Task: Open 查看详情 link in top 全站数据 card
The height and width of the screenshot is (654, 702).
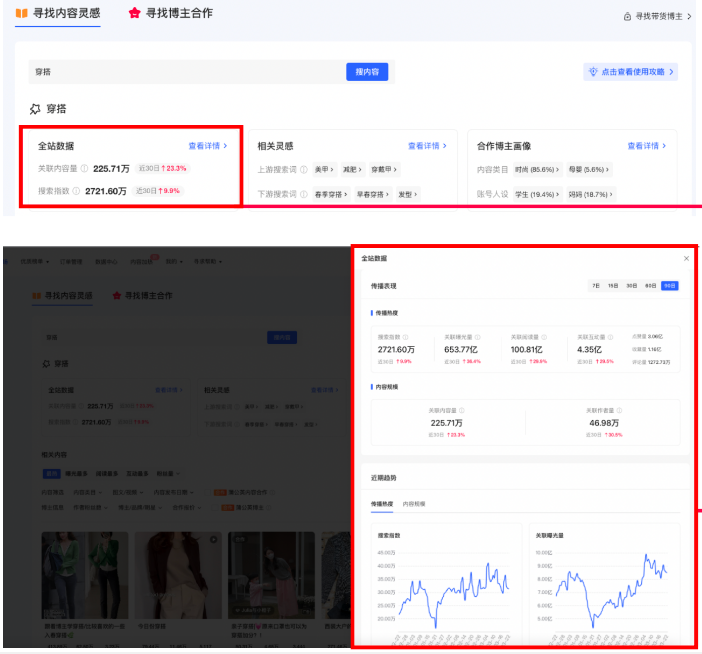Action: tap(208, 146)
